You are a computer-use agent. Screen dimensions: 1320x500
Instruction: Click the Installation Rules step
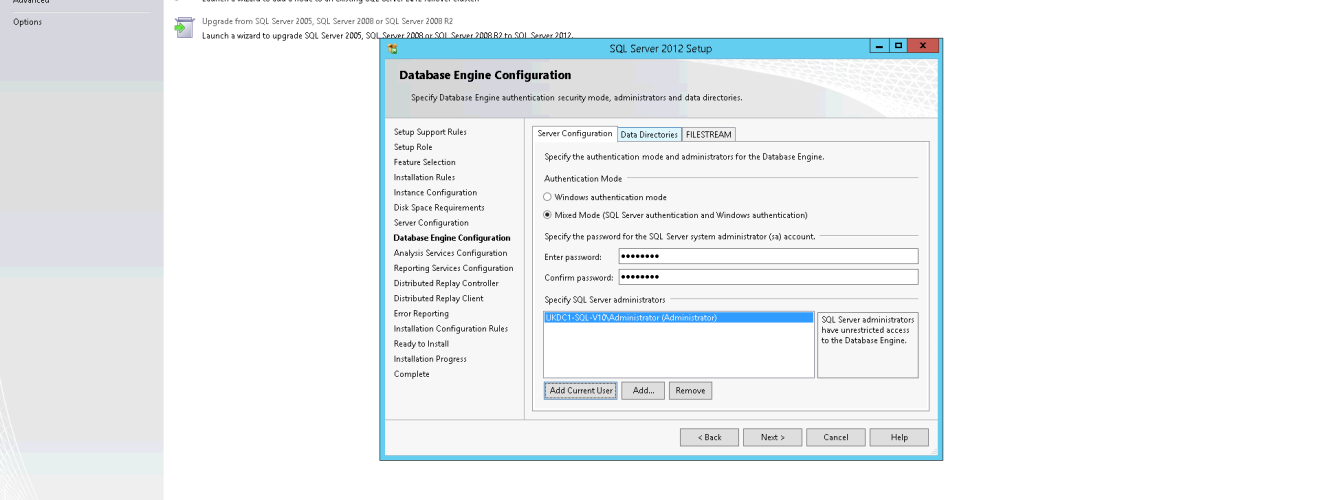(424, 177)
